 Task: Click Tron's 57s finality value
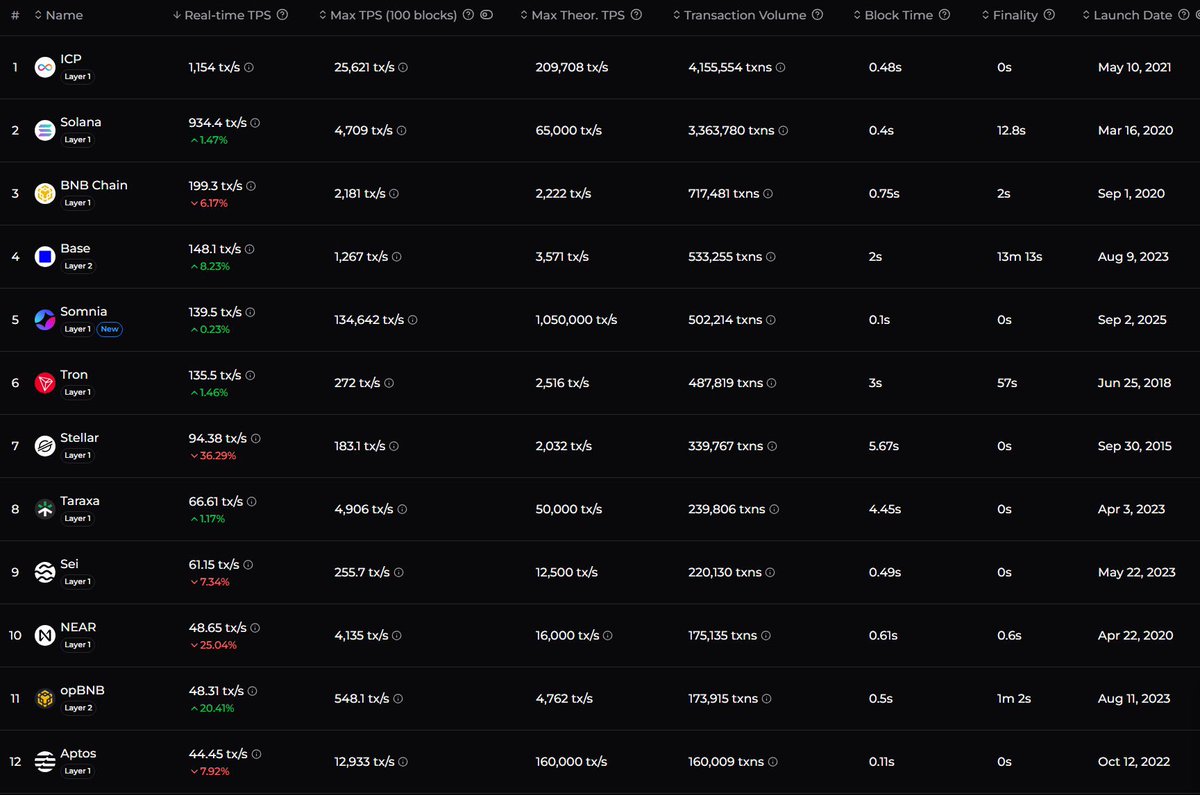pos(1007,383)
